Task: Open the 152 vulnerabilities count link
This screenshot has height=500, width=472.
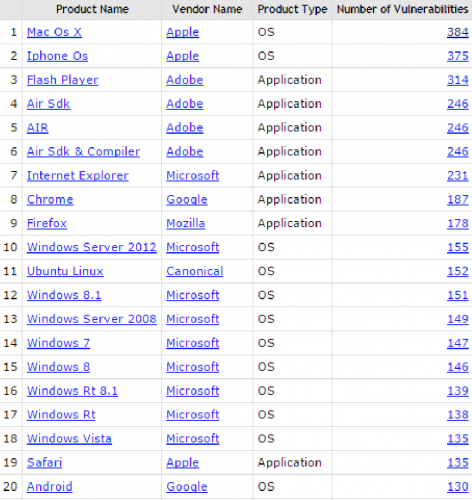Action: click(458, 271)
